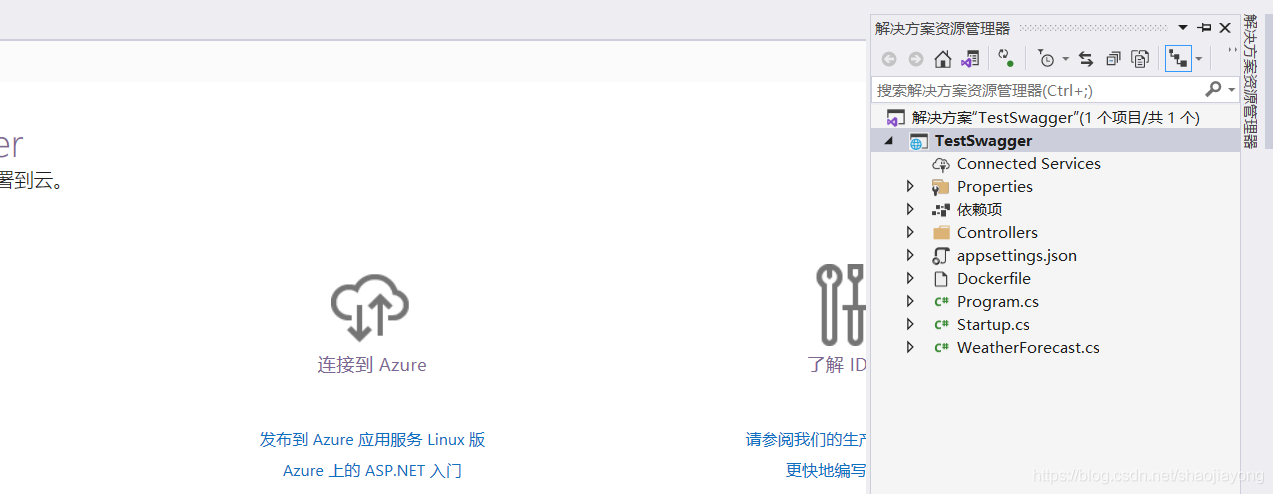
Task: Select the vertical 解决方案资源管理器 side tab
Action: coord(1250,81)
